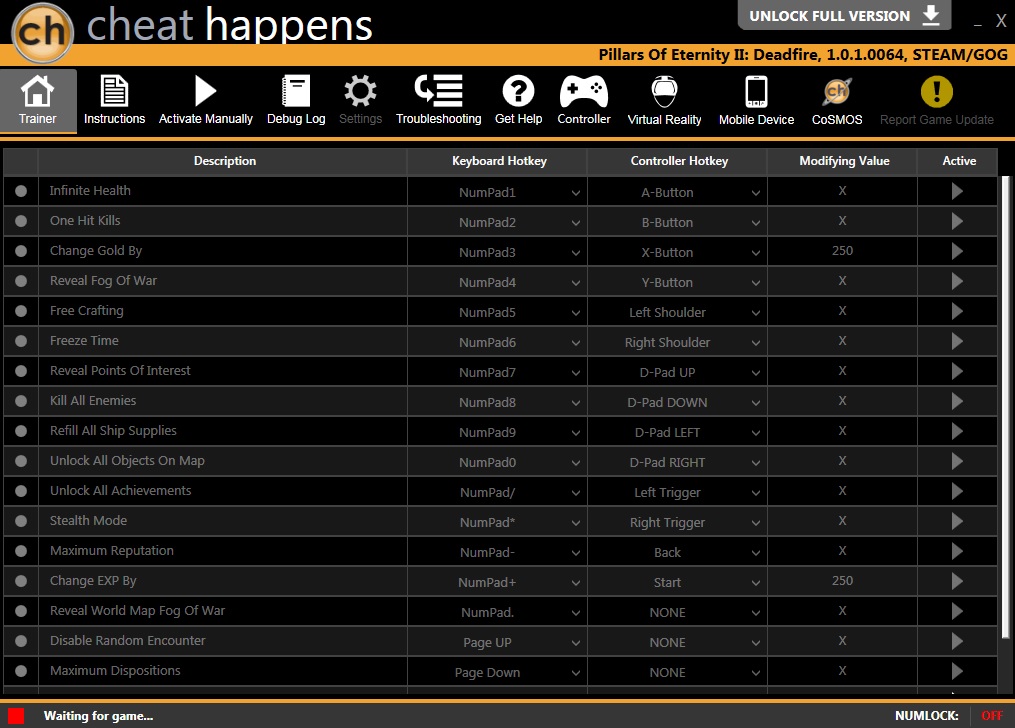Click the red game status indicator
This screenshot has width=1015, height=728.
point(16,716)
